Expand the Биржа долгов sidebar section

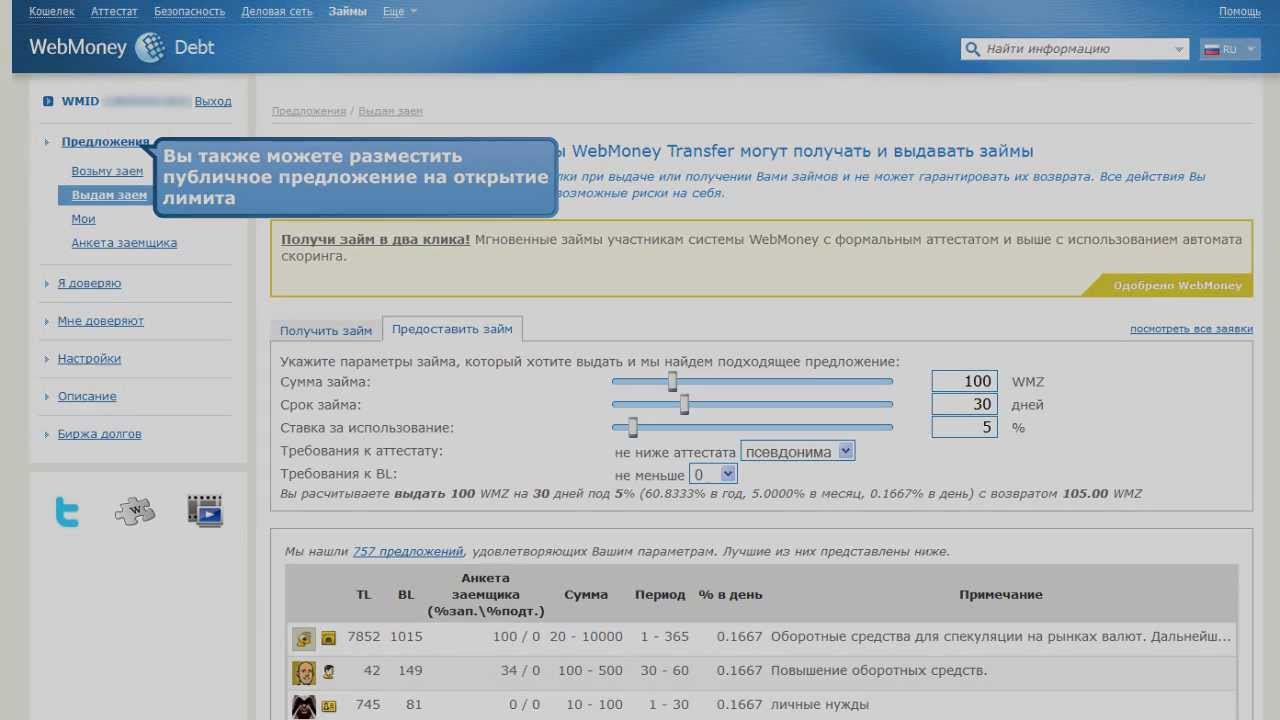point(99,434)
